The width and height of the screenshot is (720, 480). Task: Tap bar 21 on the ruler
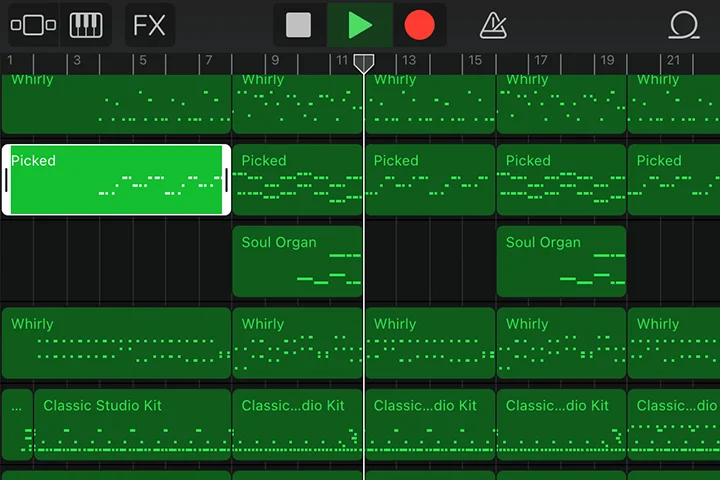(673, 60)
